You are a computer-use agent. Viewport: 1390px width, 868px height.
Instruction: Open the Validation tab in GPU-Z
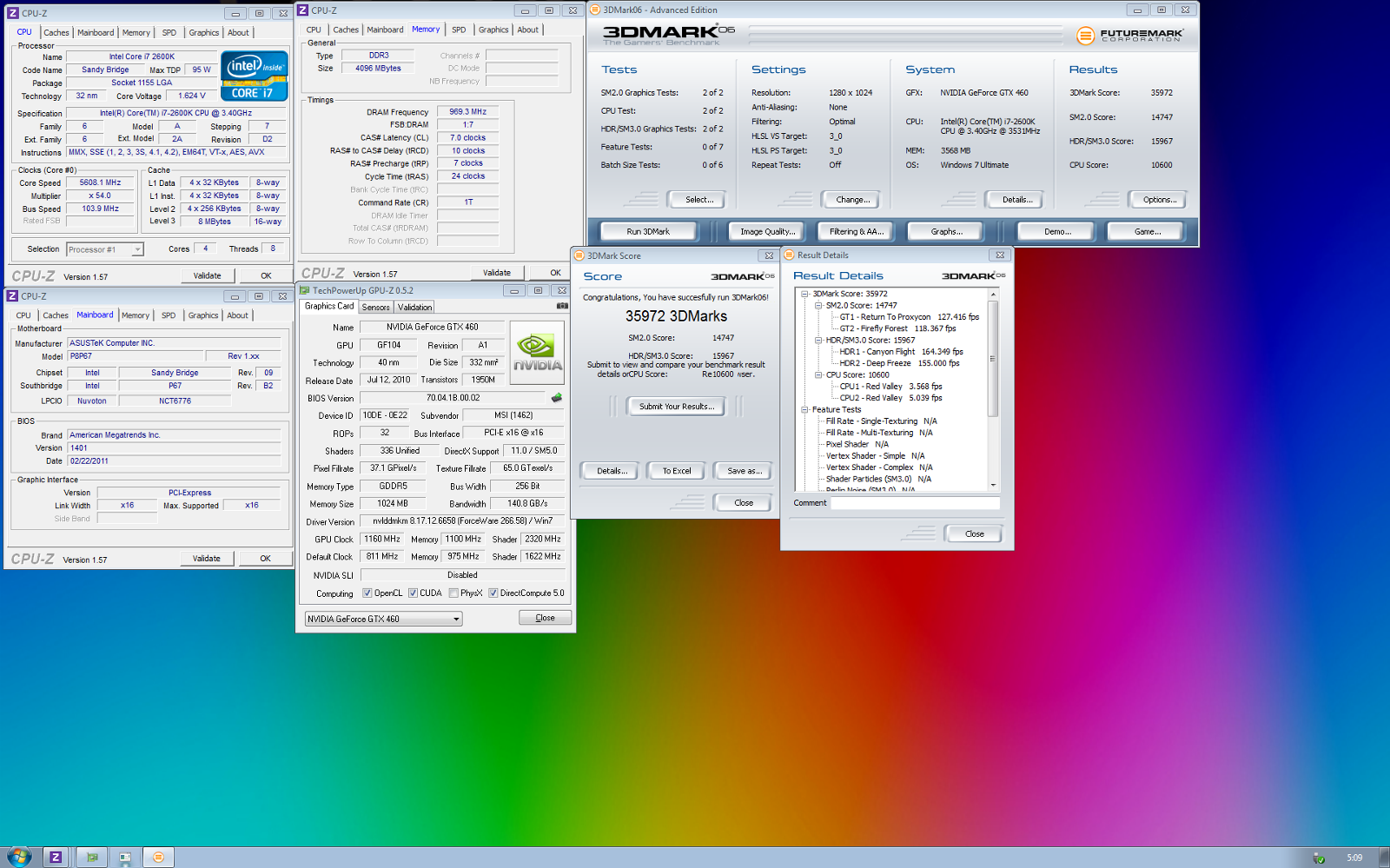pos(414,308)
